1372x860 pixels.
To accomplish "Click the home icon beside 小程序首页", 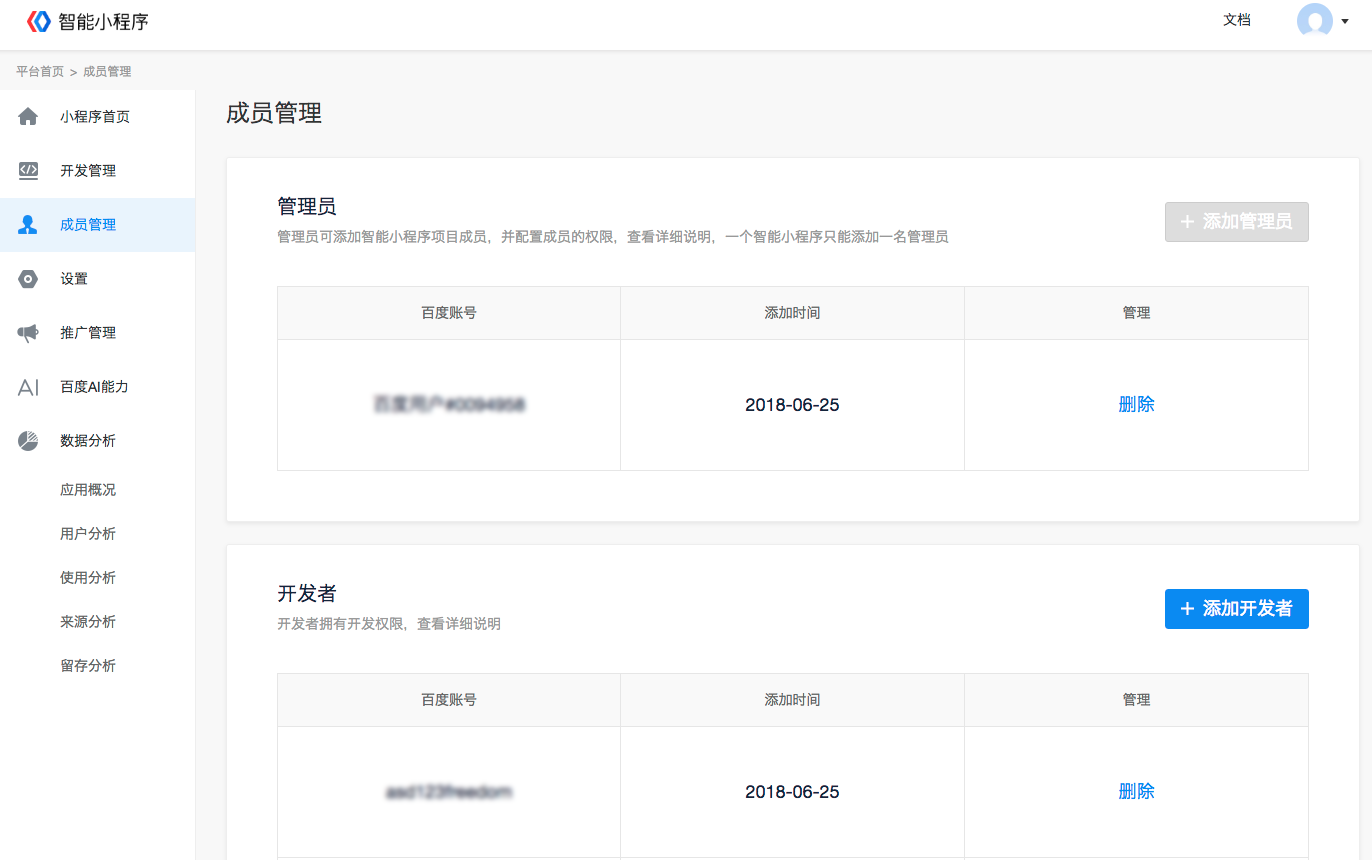I will 28,117.
